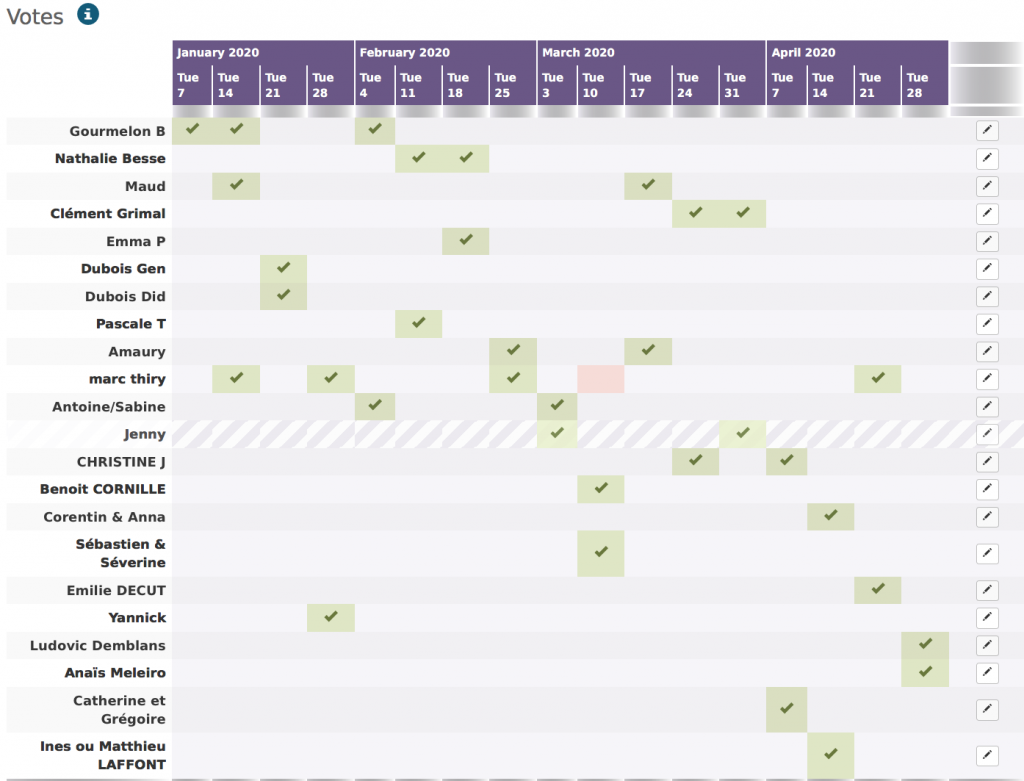This screenshot has height=781, width=1024.
Task: Open the Votes info icon
Action: pyautogui.click(x=88, y=14)
